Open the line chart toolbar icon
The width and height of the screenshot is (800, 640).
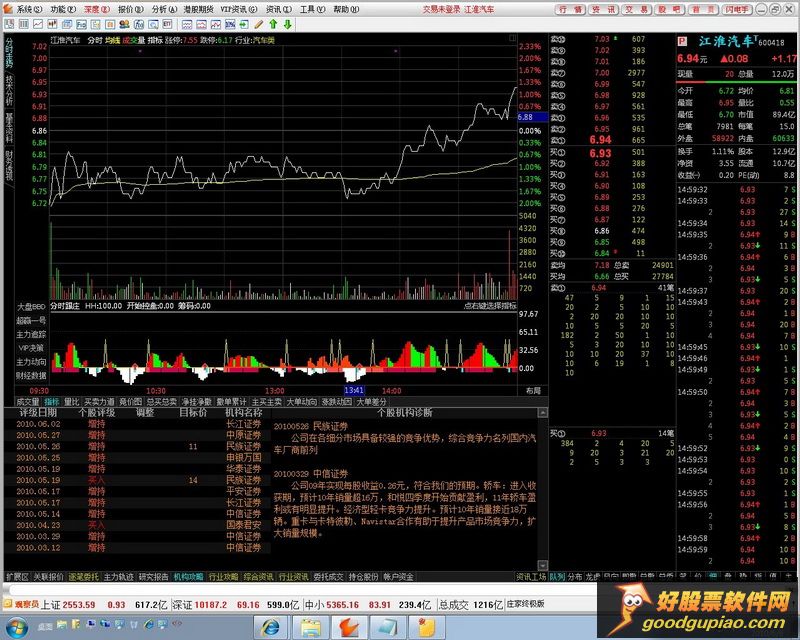[38, 24]
